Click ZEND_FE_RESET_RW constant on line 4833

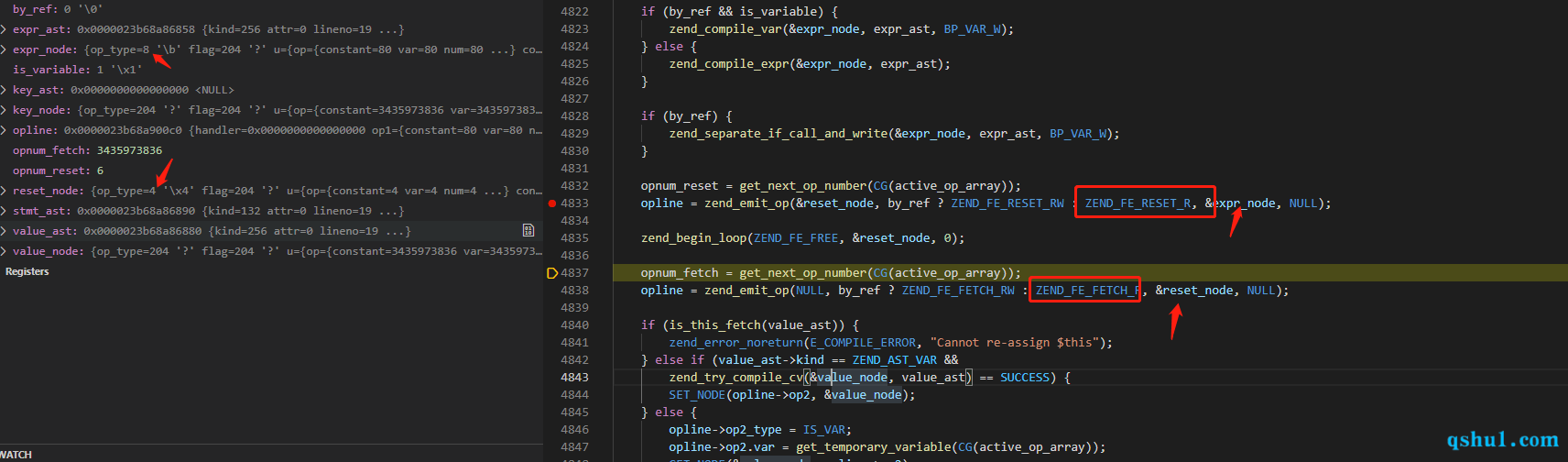1007,203
